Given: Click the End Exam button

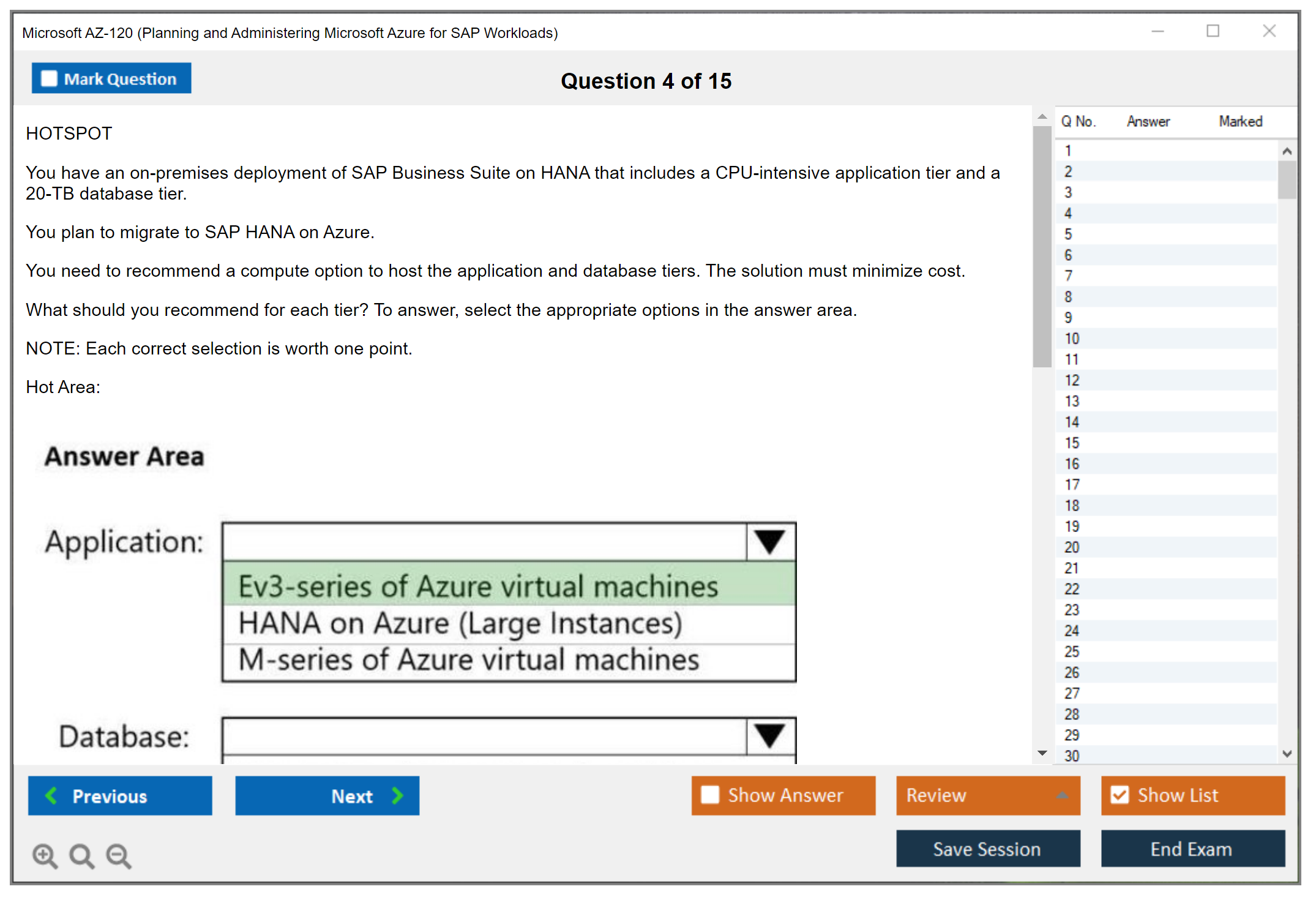Looking at the screenshot, I should pos(1192,849).
